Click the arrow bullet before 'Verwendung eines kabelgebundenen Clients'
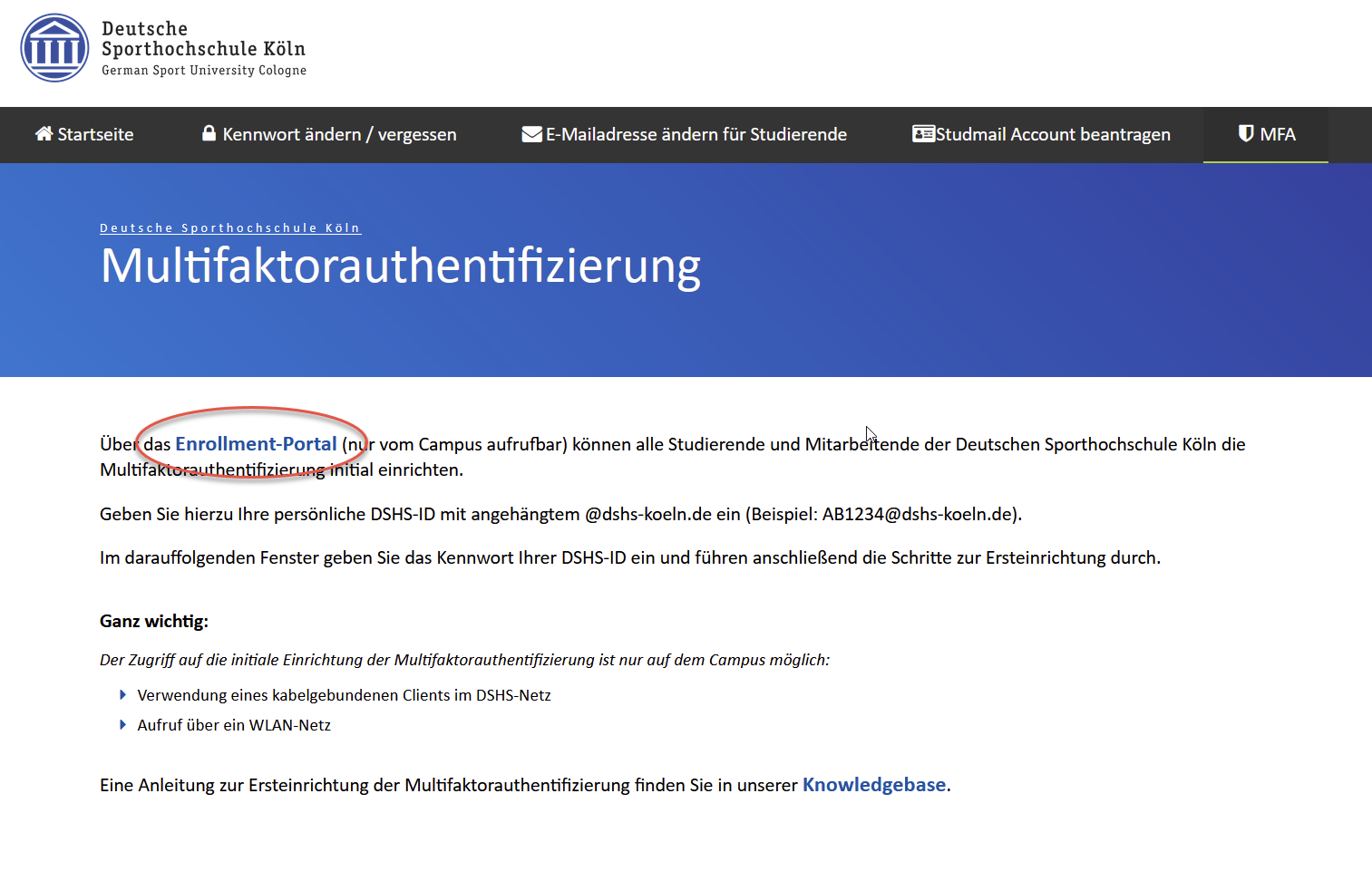This screenshot has height=871, width=1372. pos(123,695)
